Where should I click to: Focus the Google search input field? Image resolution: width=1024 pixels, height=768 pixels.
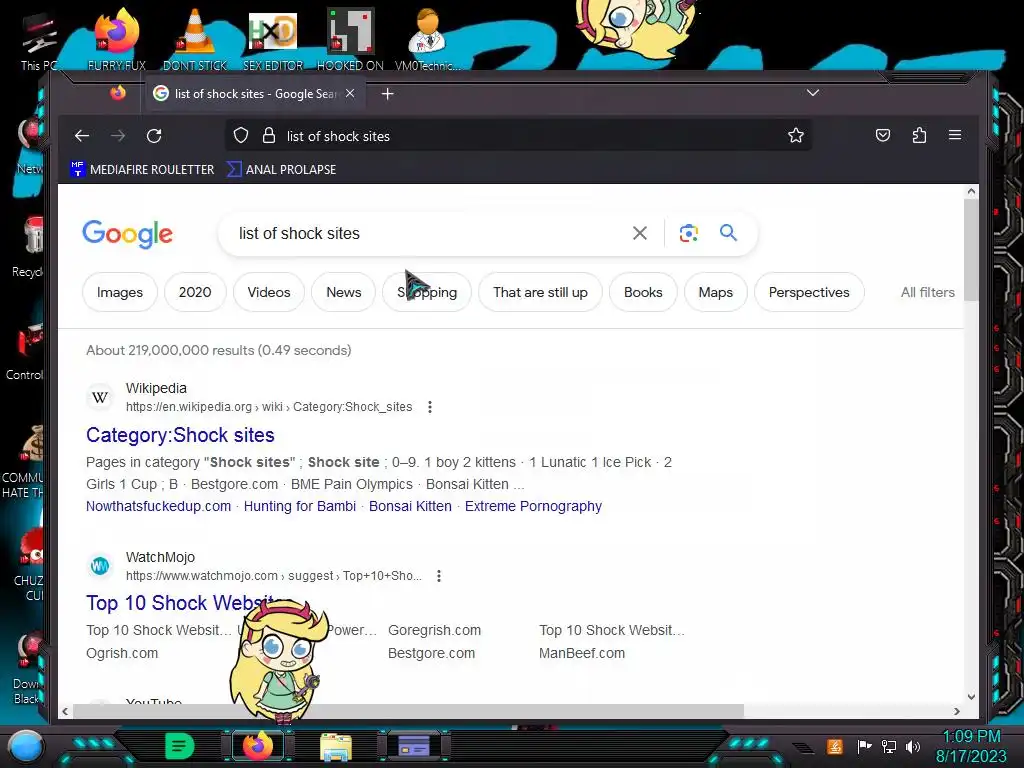point(424,233)
